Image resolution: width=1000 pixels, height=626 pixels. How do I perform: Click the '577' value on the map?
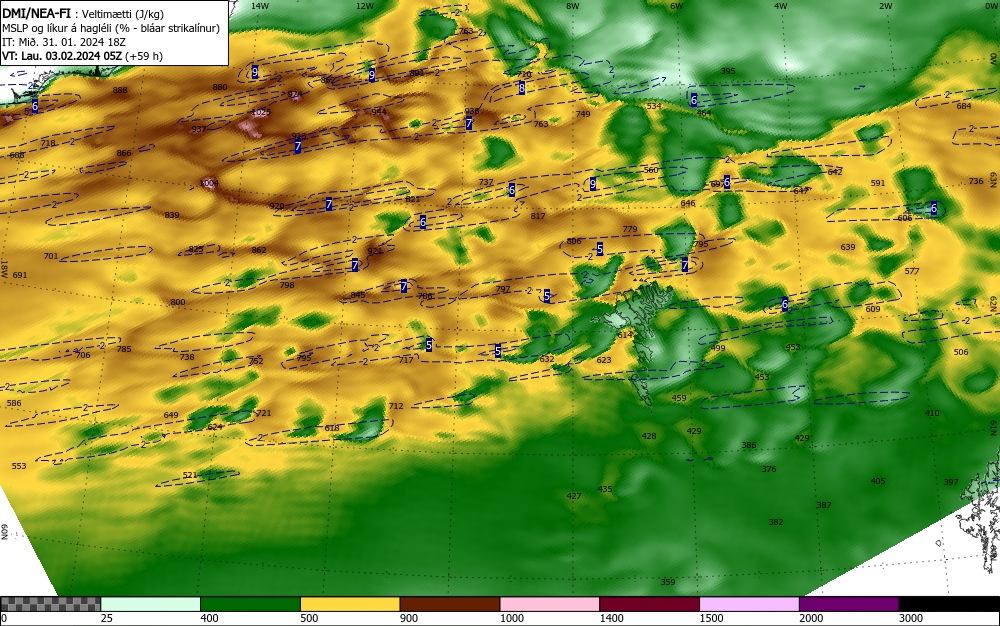[x=912, y=271]
